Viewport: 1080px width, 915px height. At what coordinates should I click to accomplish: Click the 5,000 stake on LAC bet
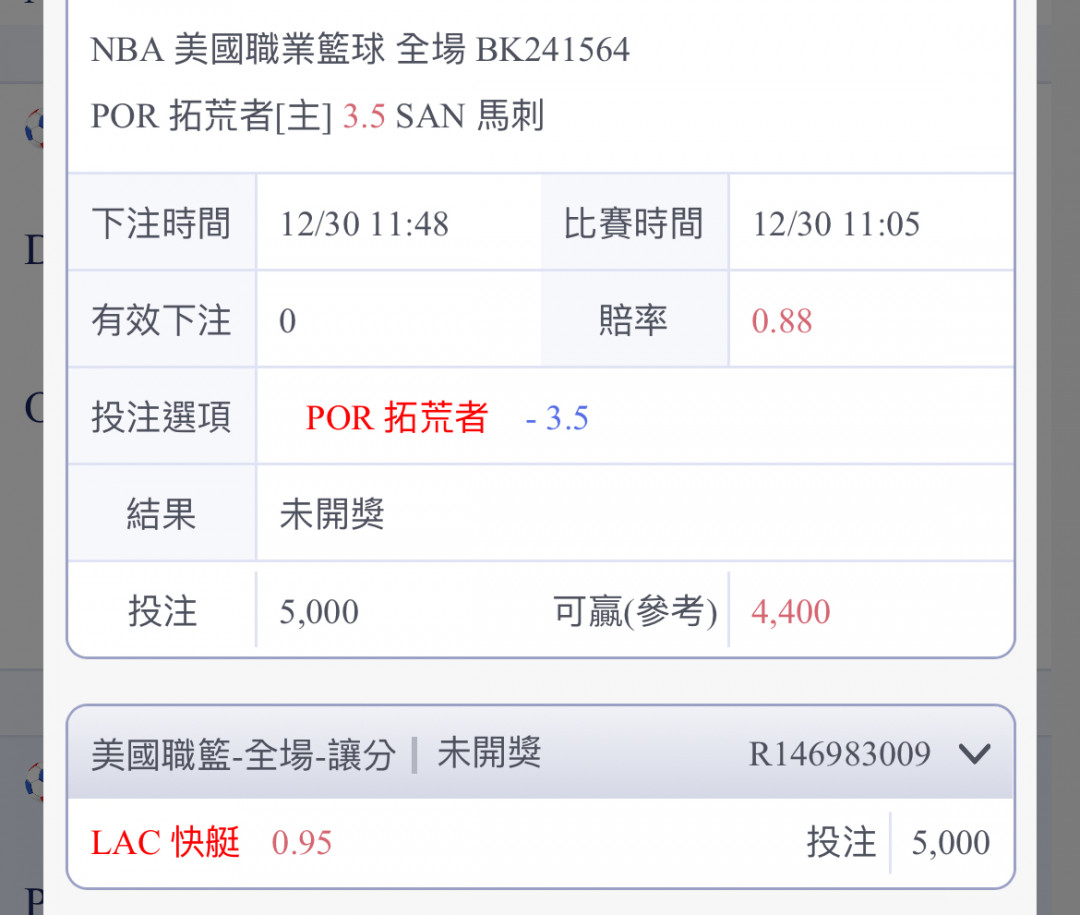tap(951, 843)
